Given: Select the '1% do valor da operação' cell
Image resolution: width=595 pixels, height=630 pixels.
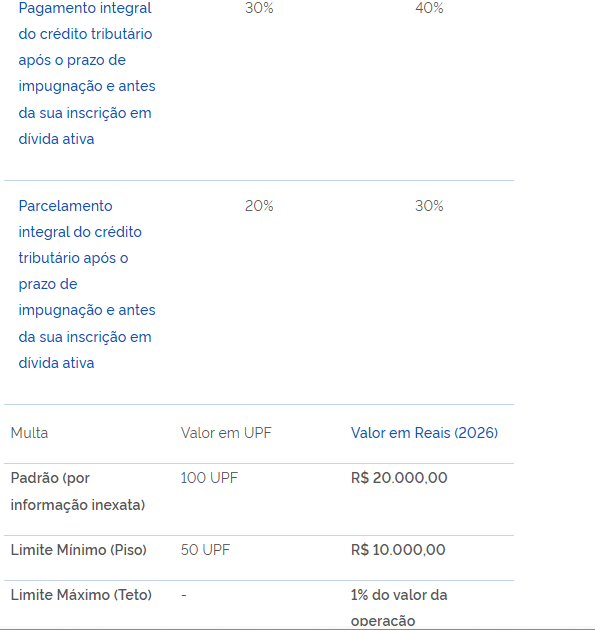Looking at the screenshot, I should (x=399, y=608).
